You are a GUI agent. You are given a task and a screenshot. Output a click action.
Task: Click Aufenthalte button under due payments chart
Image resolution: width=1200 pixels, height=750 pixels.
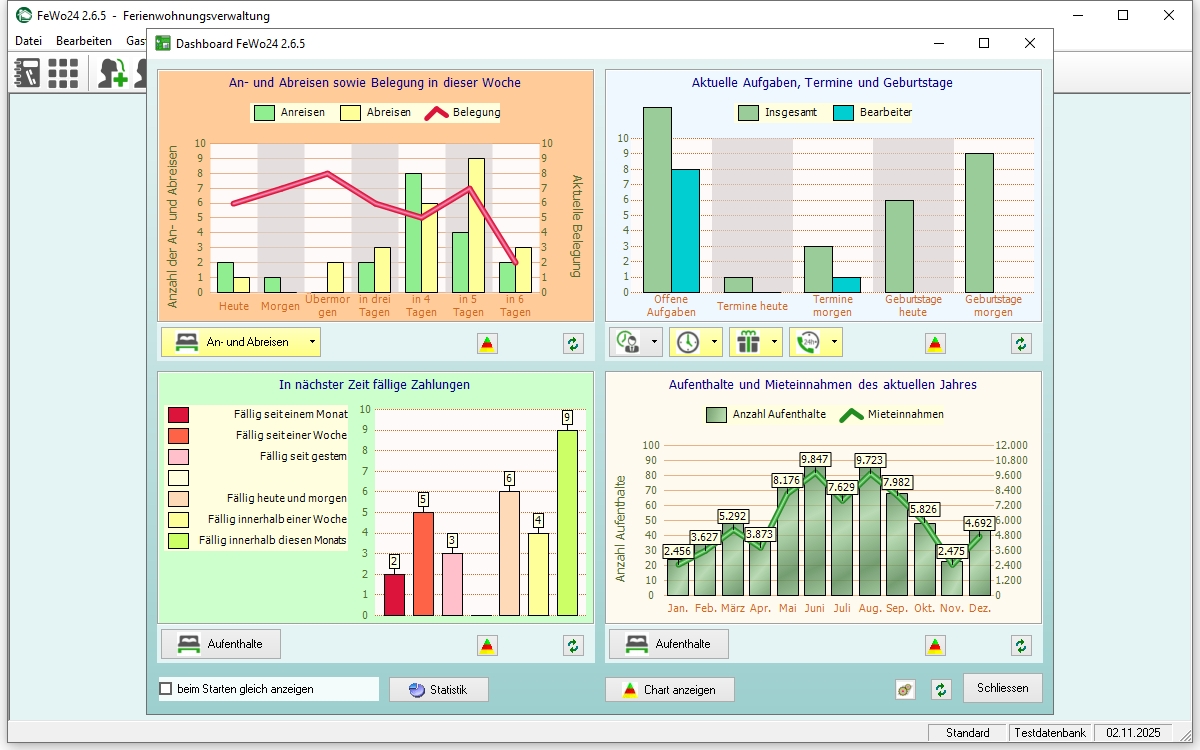[221, 644]
